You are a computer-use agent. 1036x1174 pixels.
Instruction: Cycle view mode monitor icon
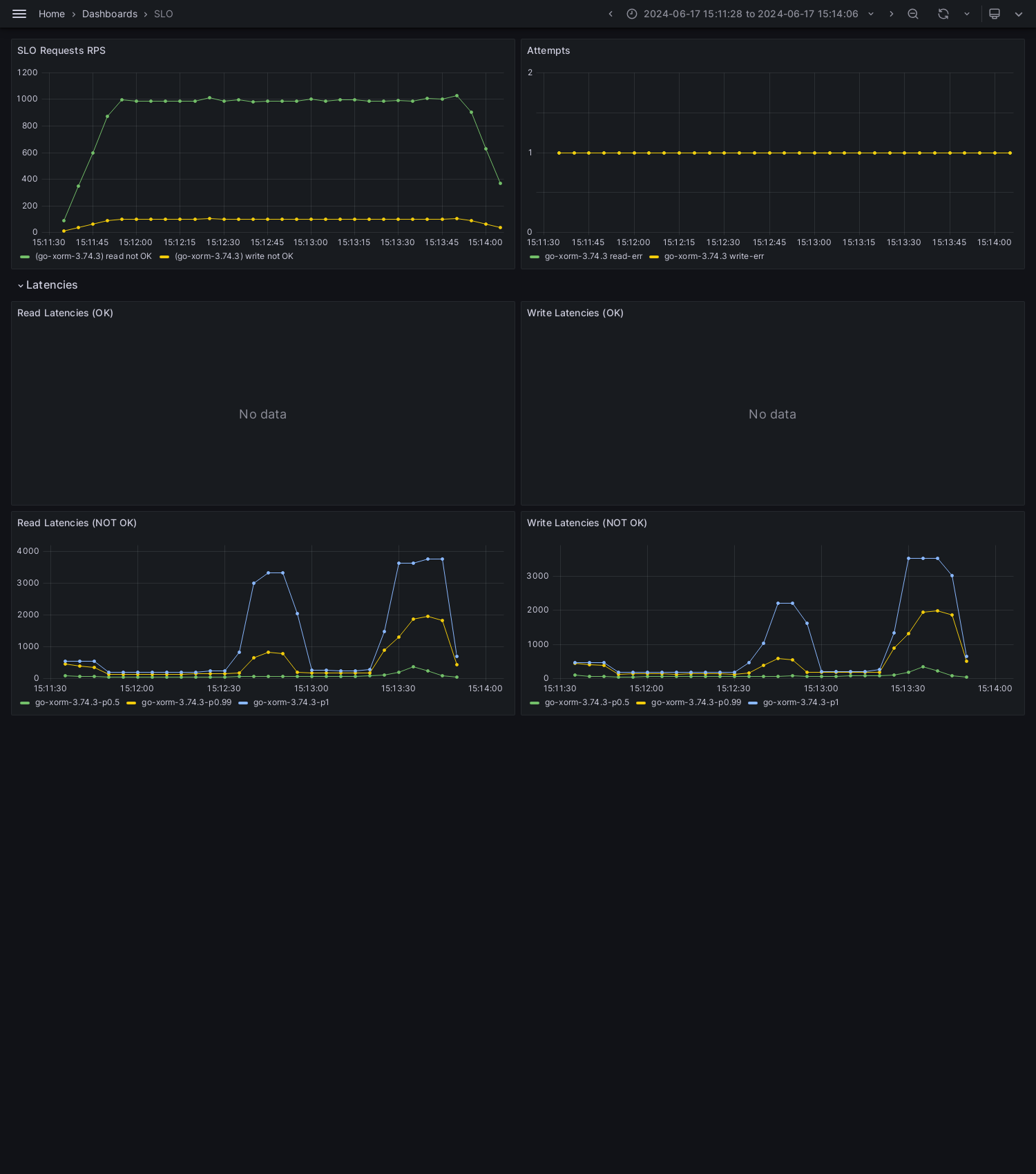click(x=995, y=14)
